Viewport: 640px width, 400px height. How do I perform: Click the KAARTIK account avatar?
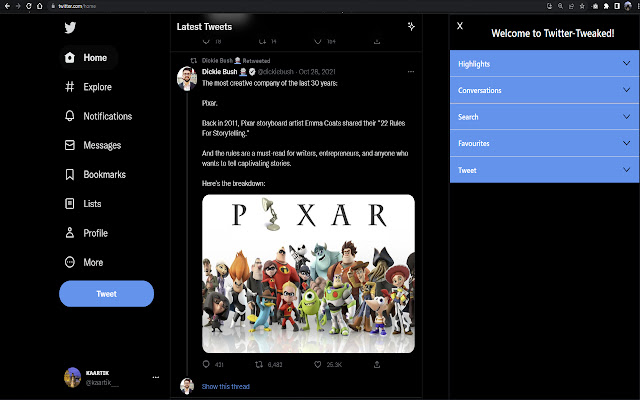coord(73,377)
